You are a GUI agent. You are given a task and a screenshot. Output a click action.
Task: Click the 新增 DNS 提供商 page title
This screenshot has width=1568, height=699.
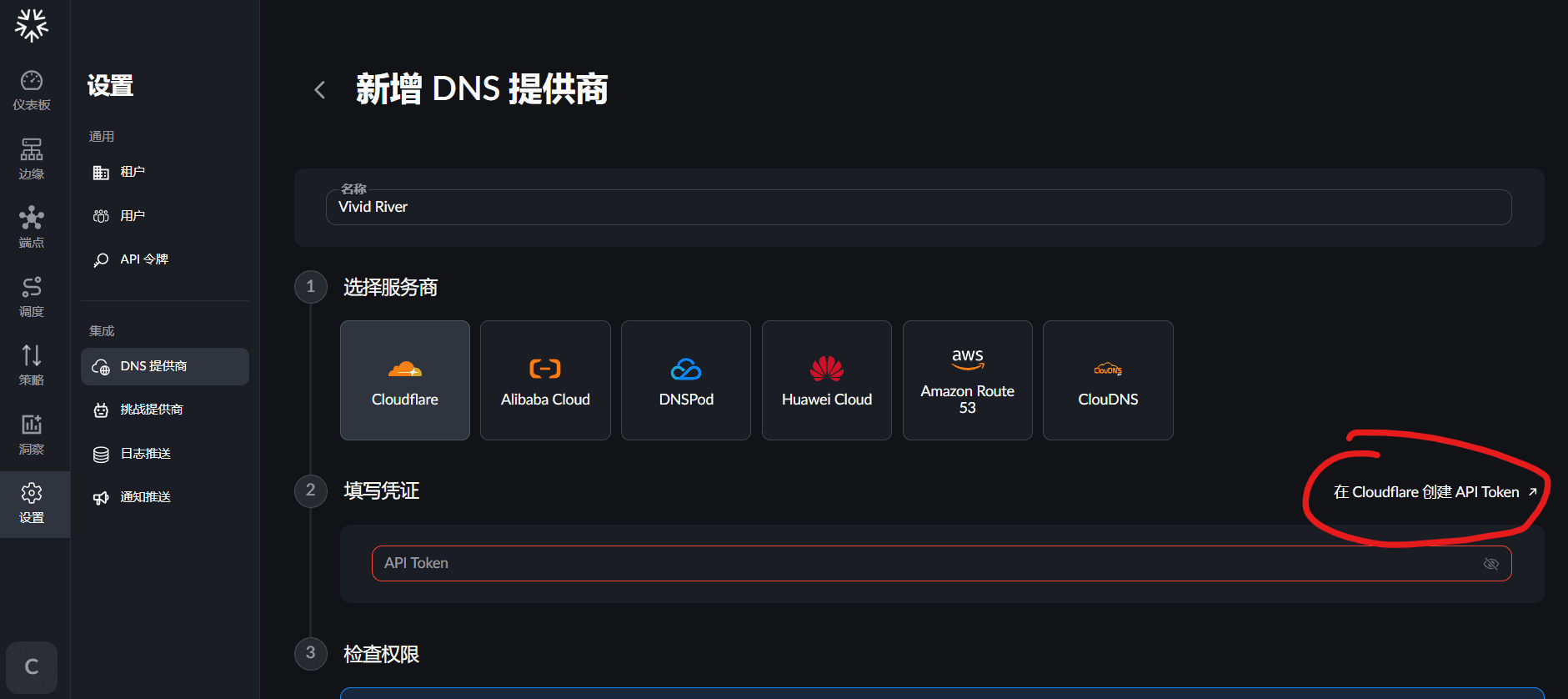point(482,88)
